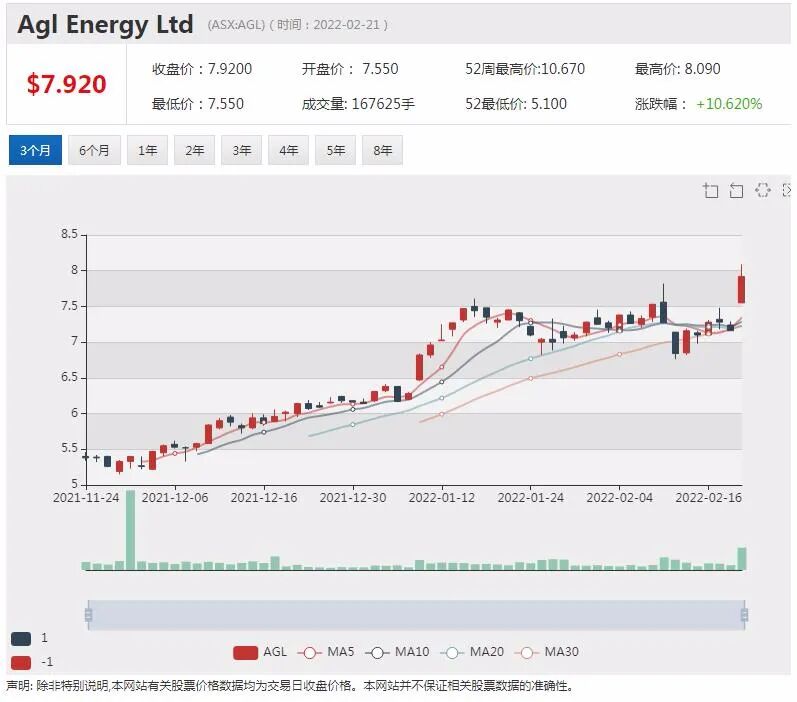Click the 52周最高价:10.670 text
The height and width of the screenshot is (702, 797).
coord(525,69)
